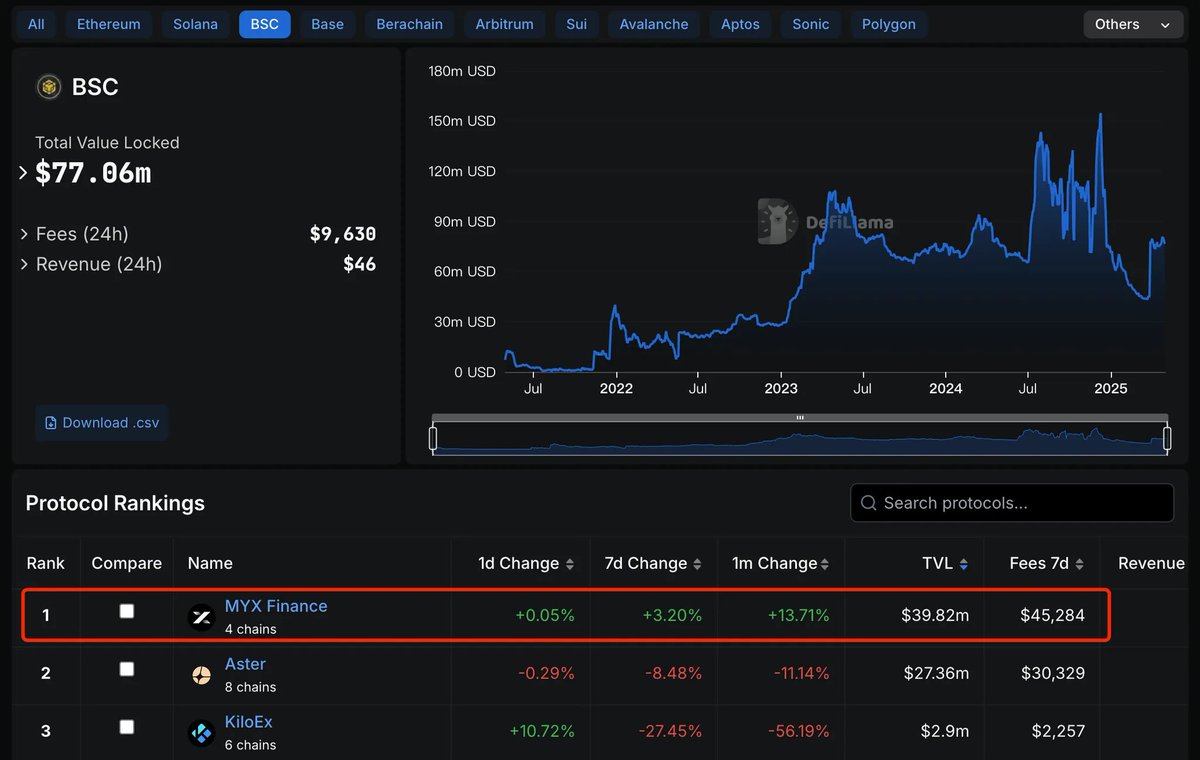Click the '8 chains' label under Aster
This screenshot has height=760, width=1200.
[250, 687]
